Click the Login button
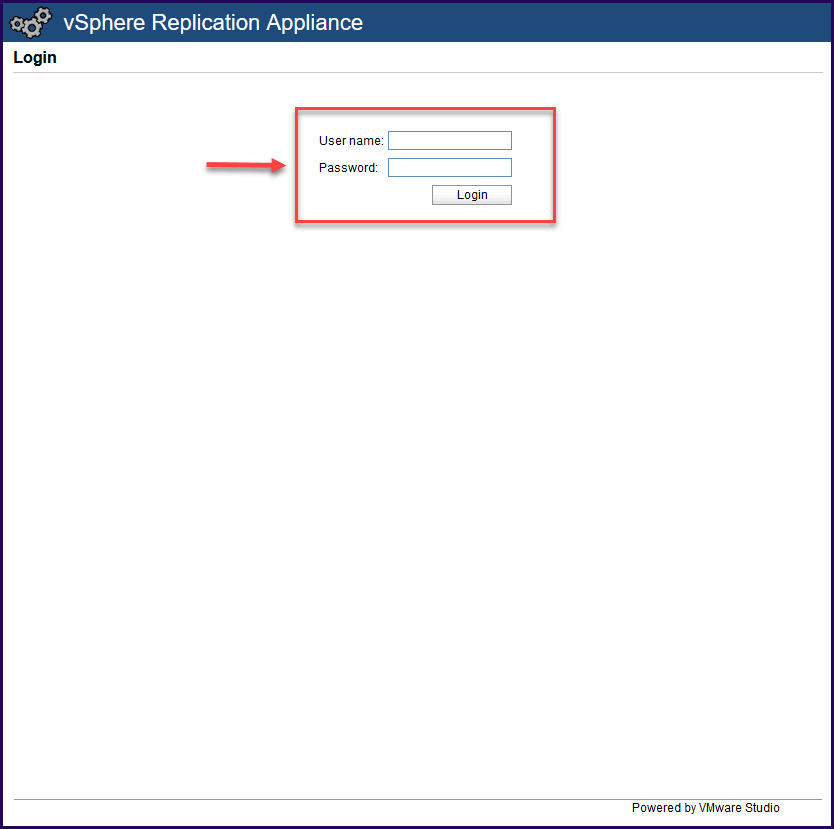 (x=472, y=195)
